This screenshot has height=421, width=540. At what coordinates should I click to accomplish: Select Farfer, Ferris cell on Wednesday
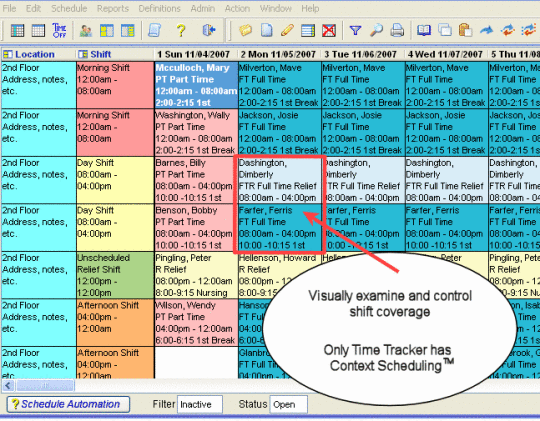click(447, 228)
